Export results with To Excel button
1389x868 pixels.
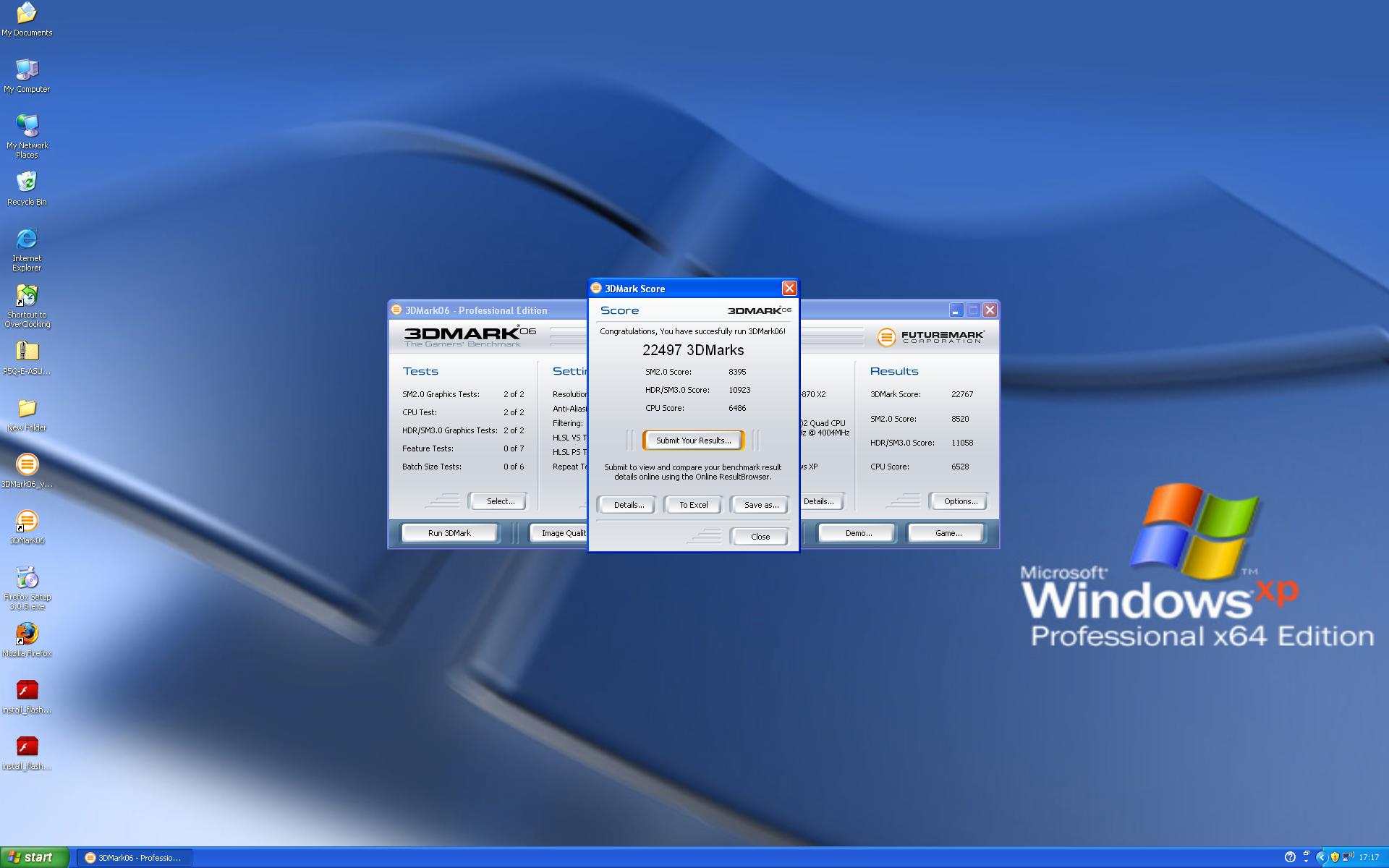coord(693,504)
